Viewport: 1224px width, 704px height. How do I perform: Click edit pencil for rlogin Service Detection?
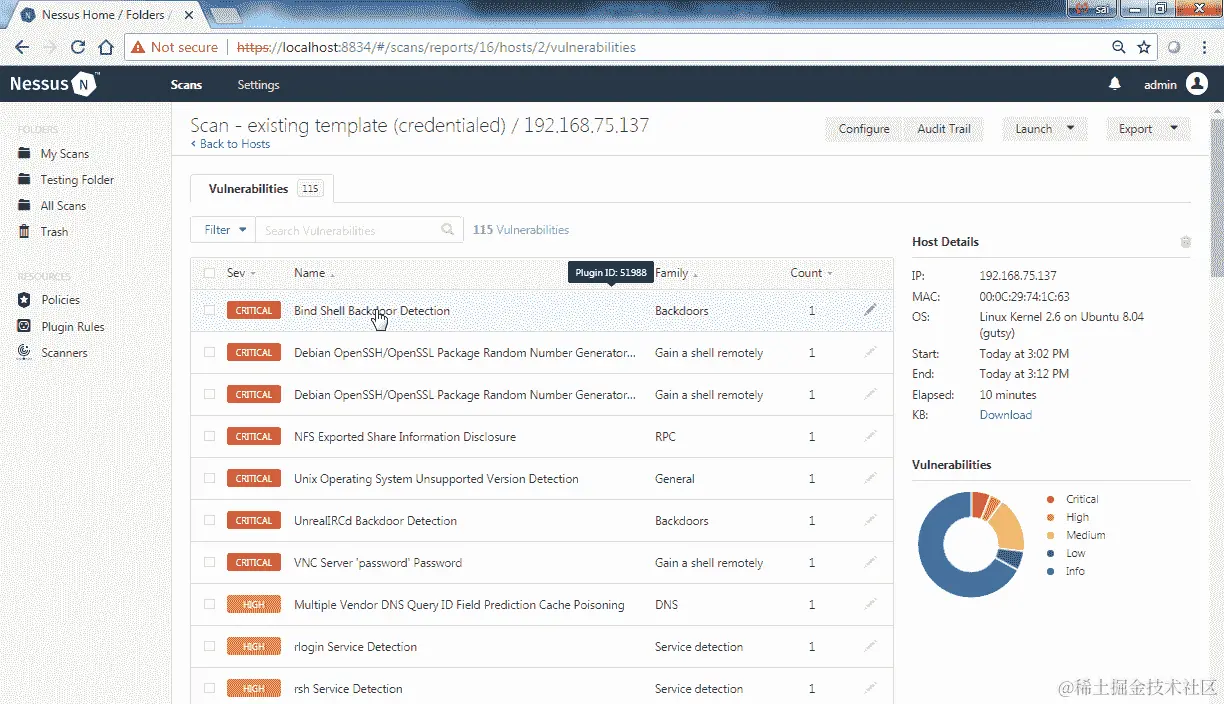(x=870, y=646)
